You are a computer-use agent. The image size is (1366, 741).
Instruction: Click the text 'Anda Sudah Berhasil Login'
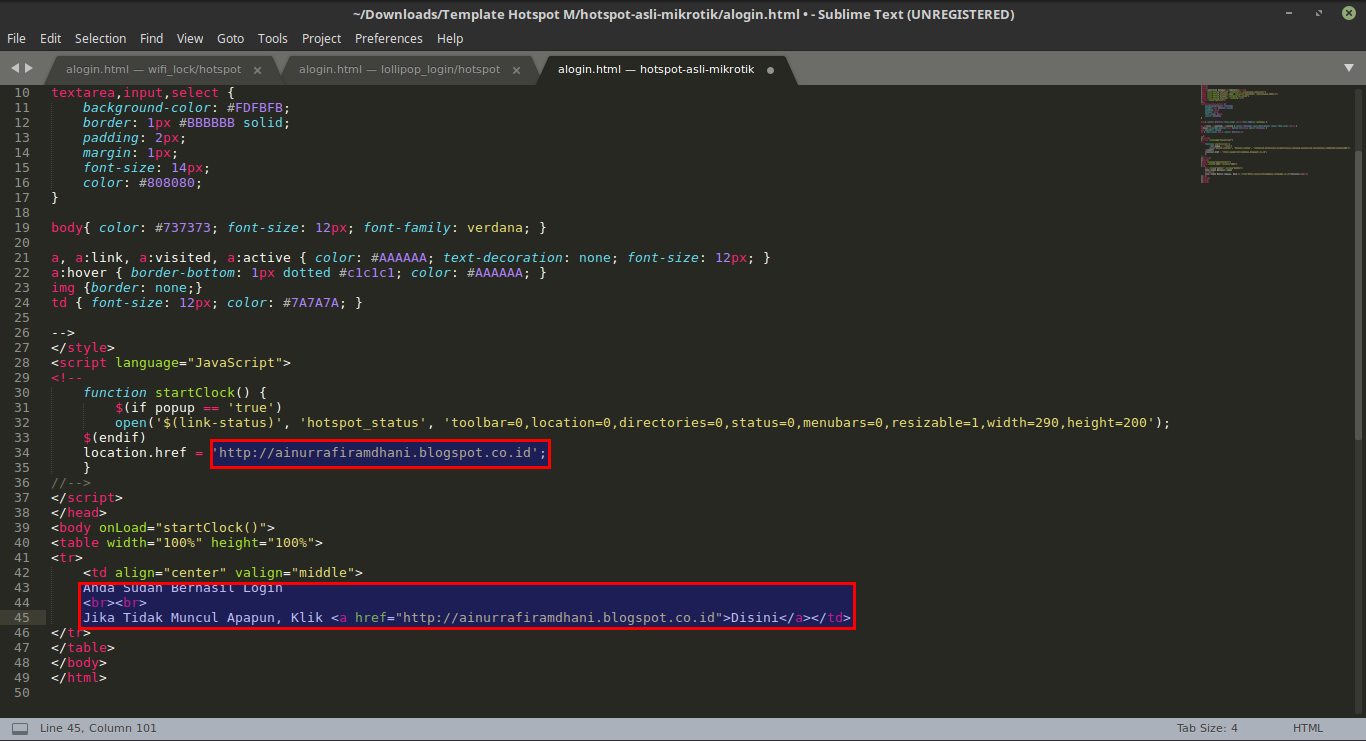click(183, 588)
